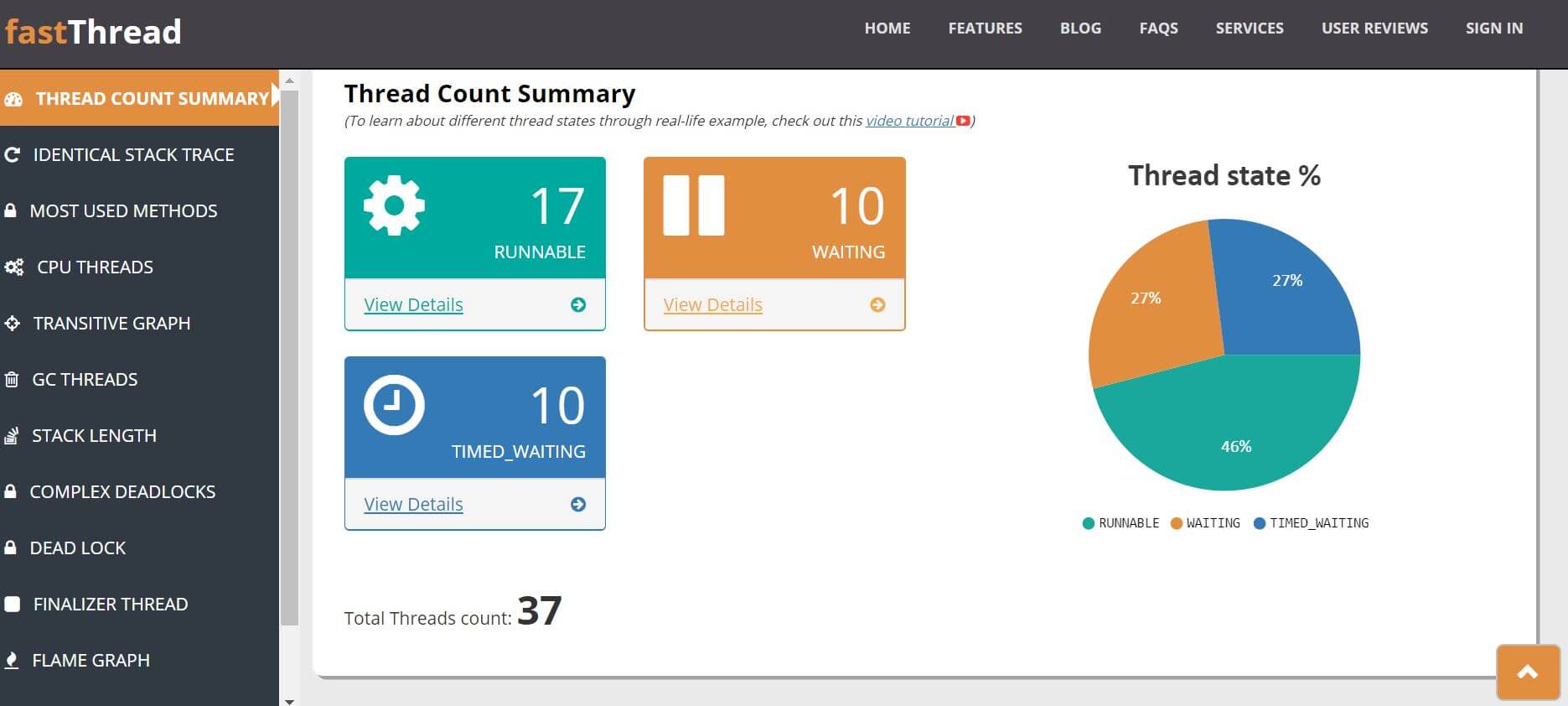Click the blue arrow icon in TIMED_WAITING footer
The image size is (1568, 706).
click(578, 505)
